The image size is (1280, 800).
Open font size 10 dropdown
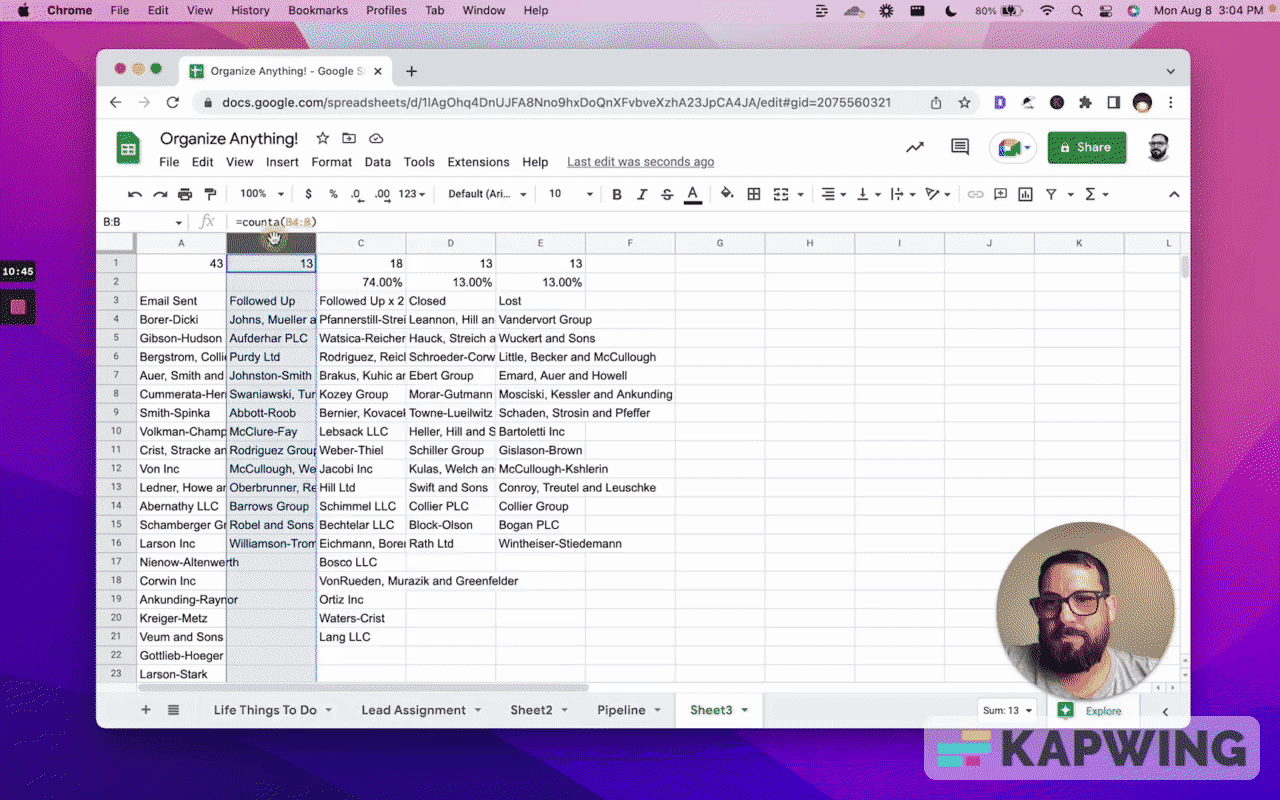pos(571,194)
